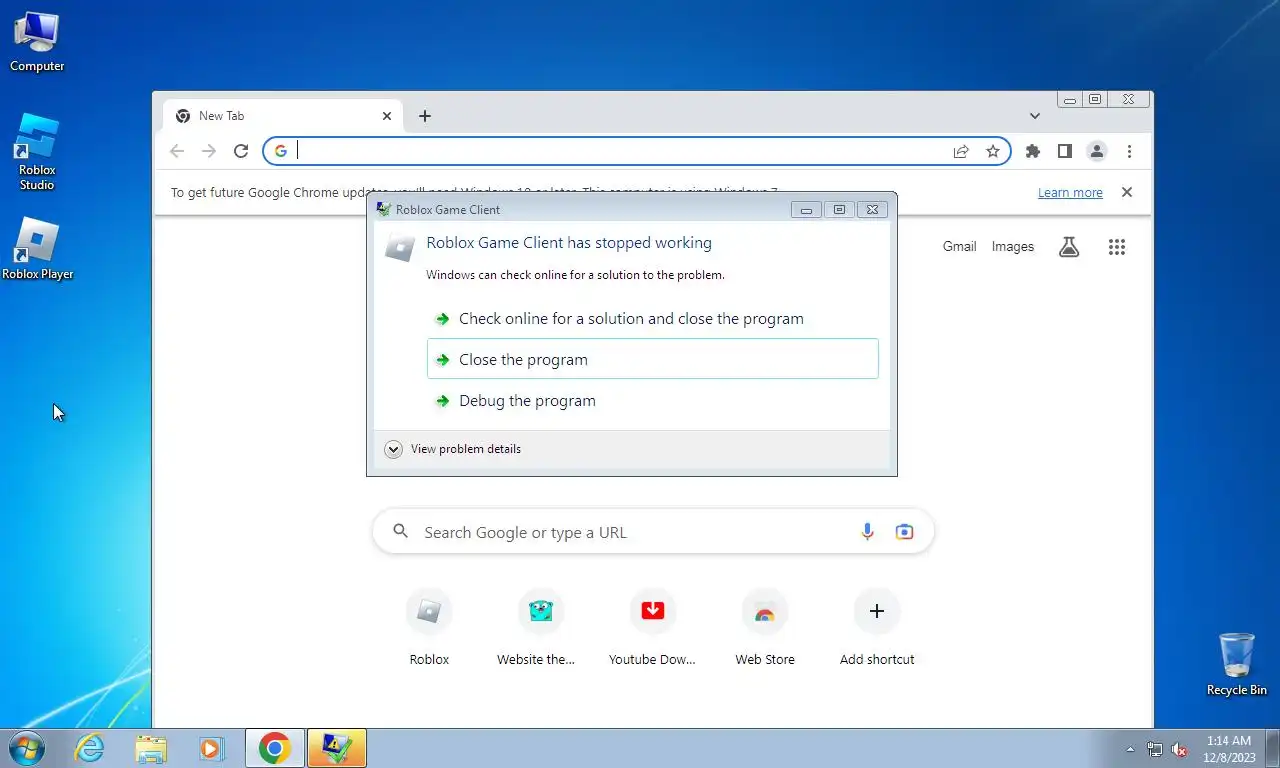The width and height of the screenshot is (1280, 768).
Task: Open the Windows Start menu
Action: (27, 748)
